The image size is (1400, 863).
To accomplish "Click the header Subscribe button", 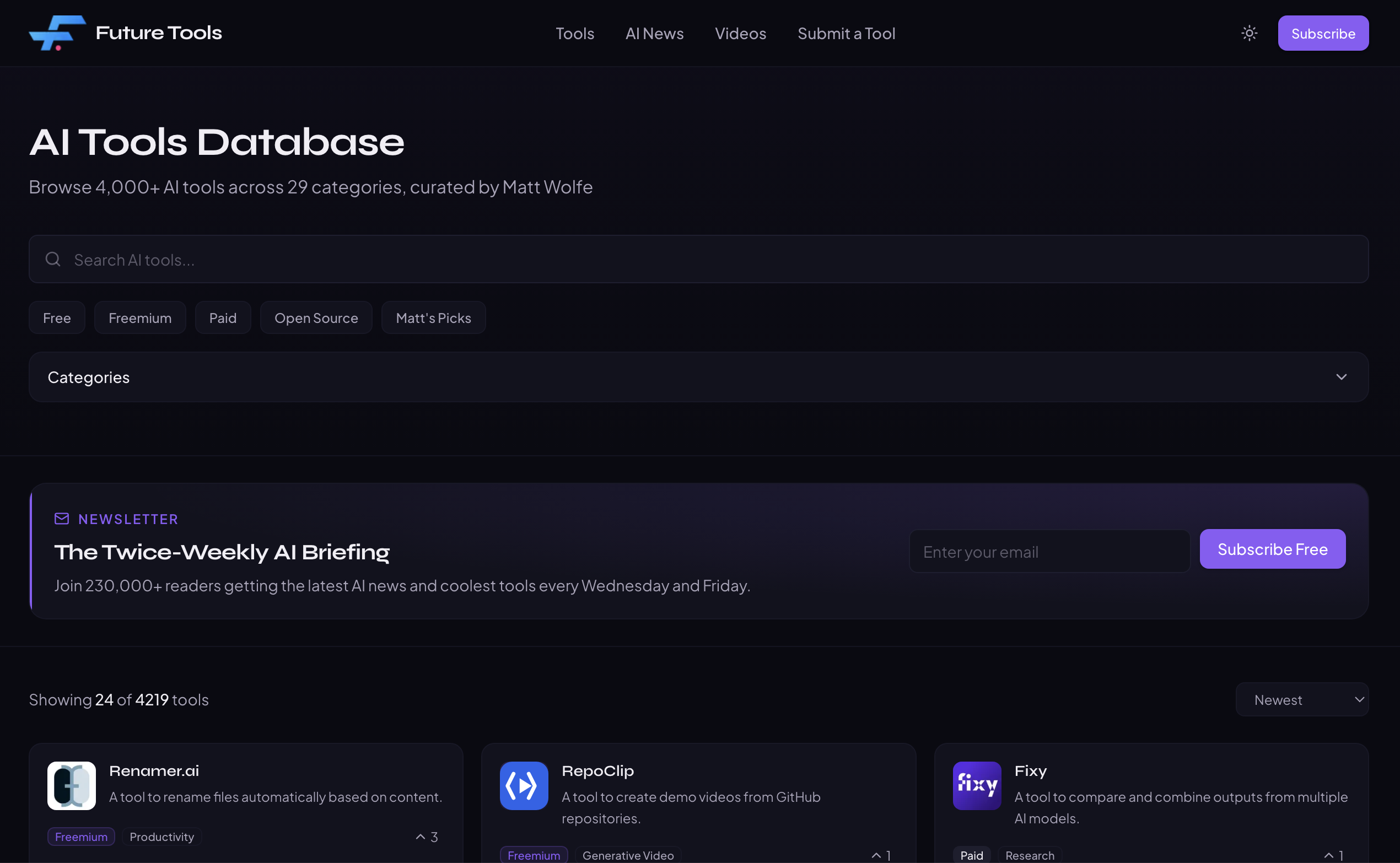I will [x=1322, y=34].
